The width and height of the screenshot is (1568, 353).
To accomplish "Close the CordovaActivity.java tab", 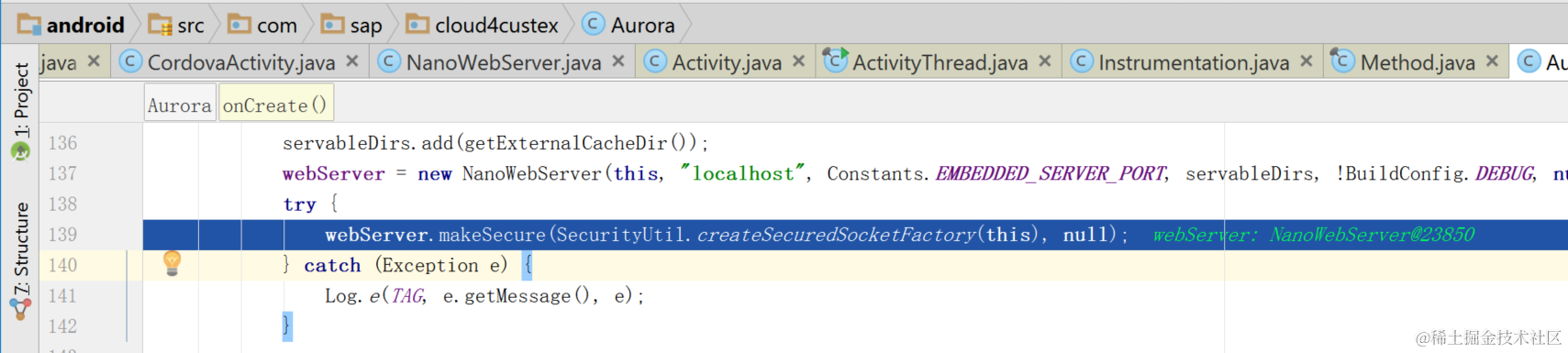I will tap(352, 61).
